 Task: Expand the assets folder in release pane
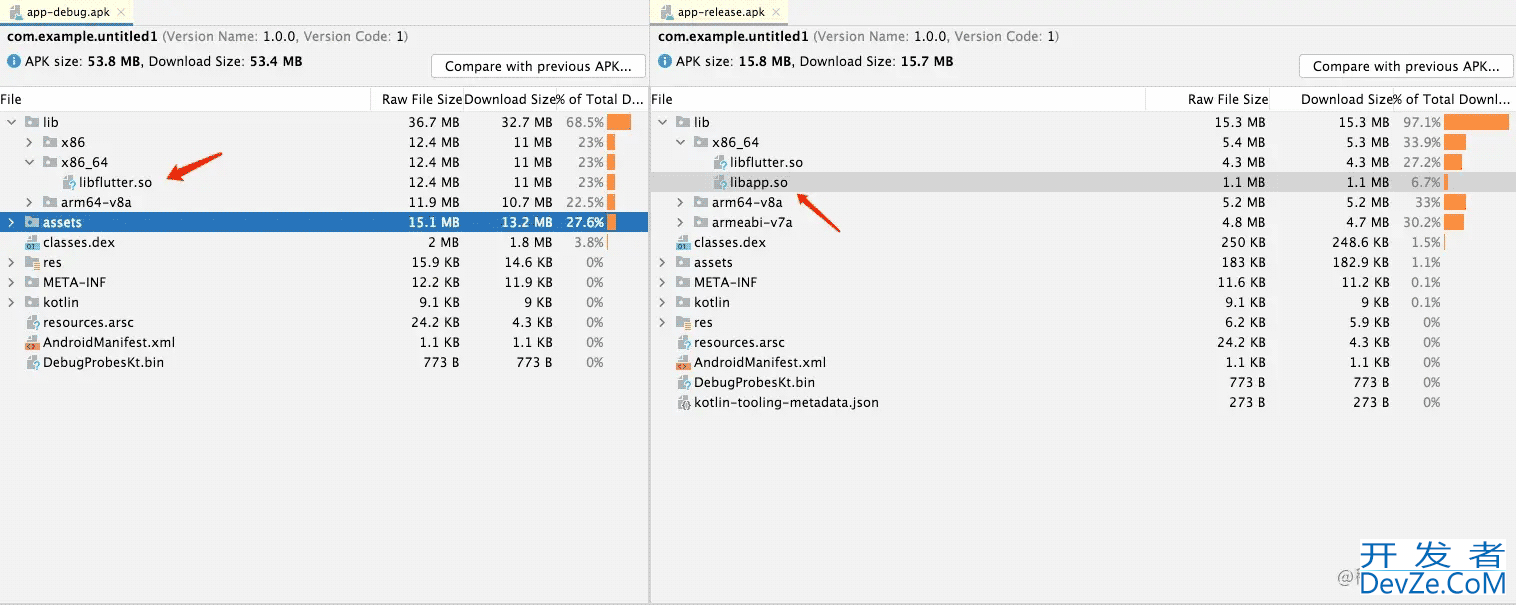click(x=662, y=262)
